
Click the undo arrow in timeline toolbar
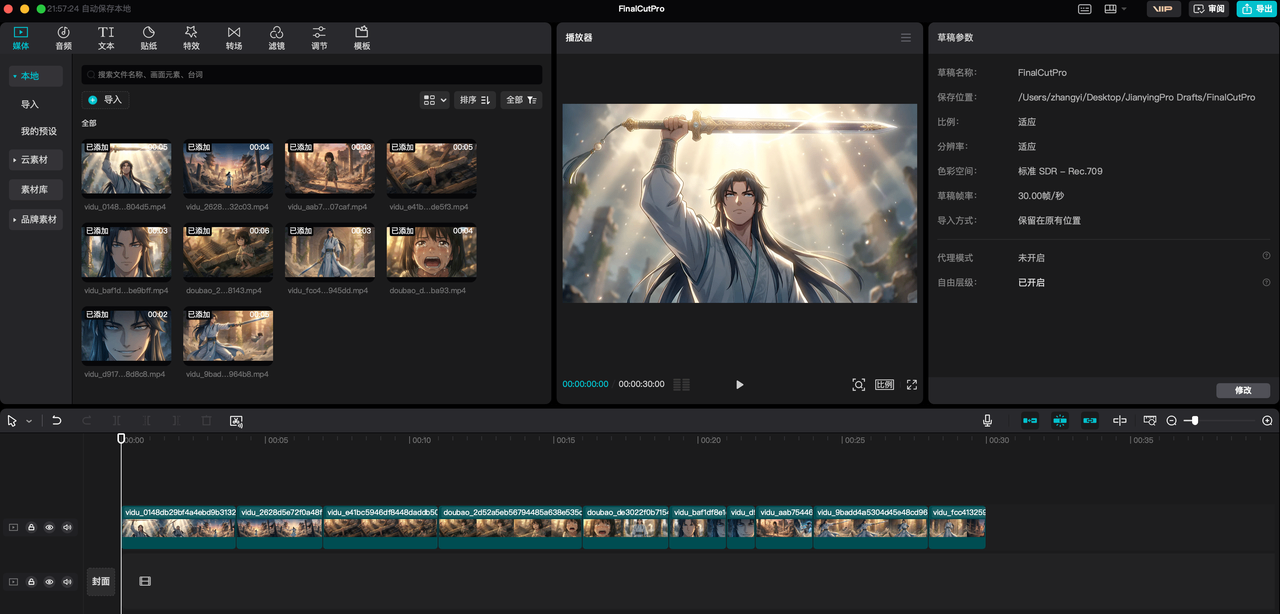(57, 421)
